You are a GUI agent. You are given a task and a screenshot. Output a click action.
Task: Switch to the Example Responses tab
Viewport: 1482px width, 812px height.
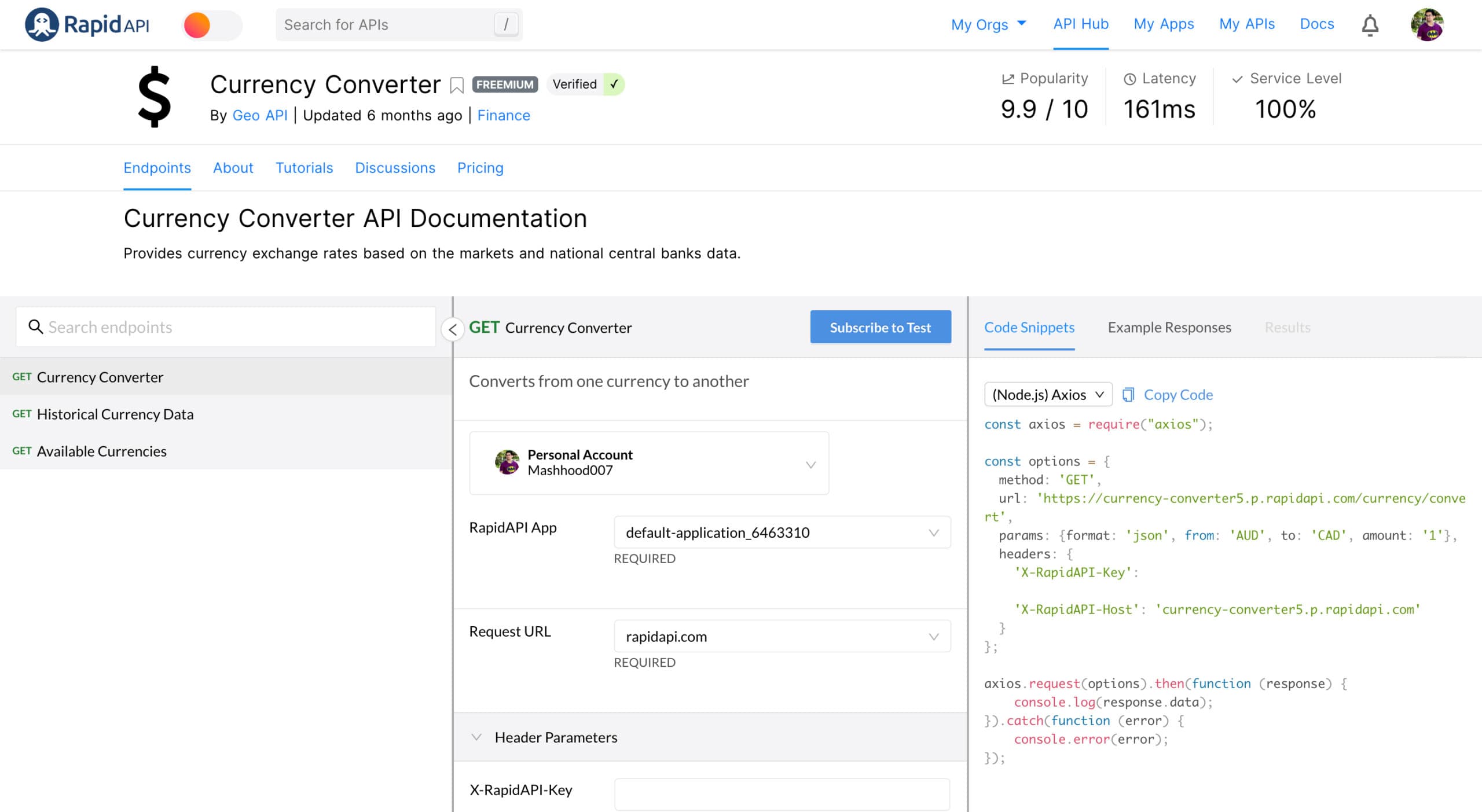pyautogui.click(x=1170, y=327)
